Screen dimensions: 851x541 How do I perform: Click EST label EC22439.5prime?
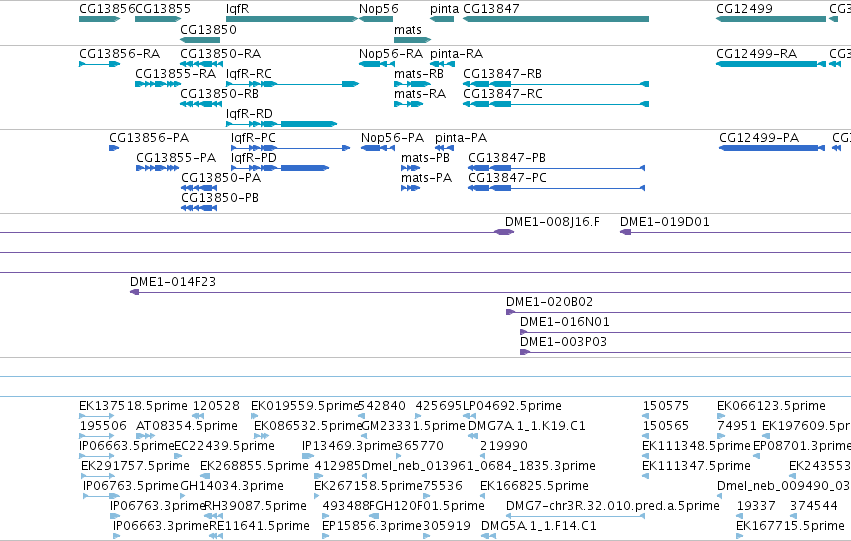click(225, 447)
